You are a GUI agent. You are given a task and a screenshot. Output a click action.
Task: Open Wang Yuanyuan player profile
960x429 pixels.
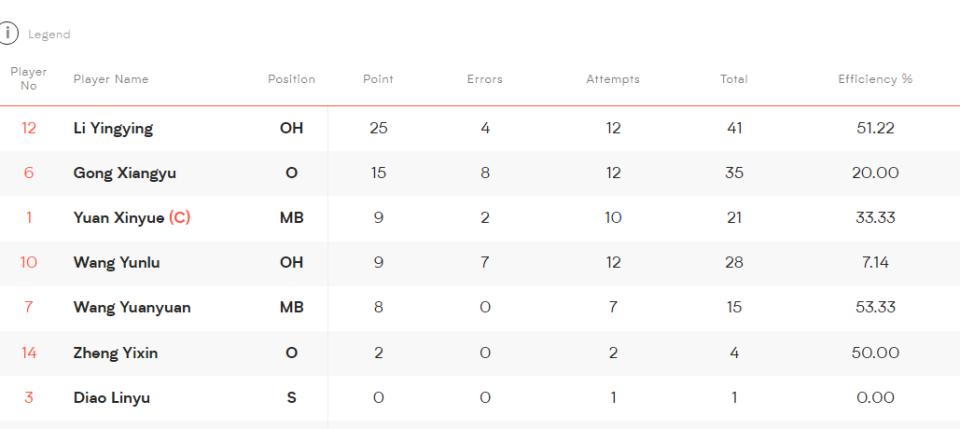[x=130, y=308]
